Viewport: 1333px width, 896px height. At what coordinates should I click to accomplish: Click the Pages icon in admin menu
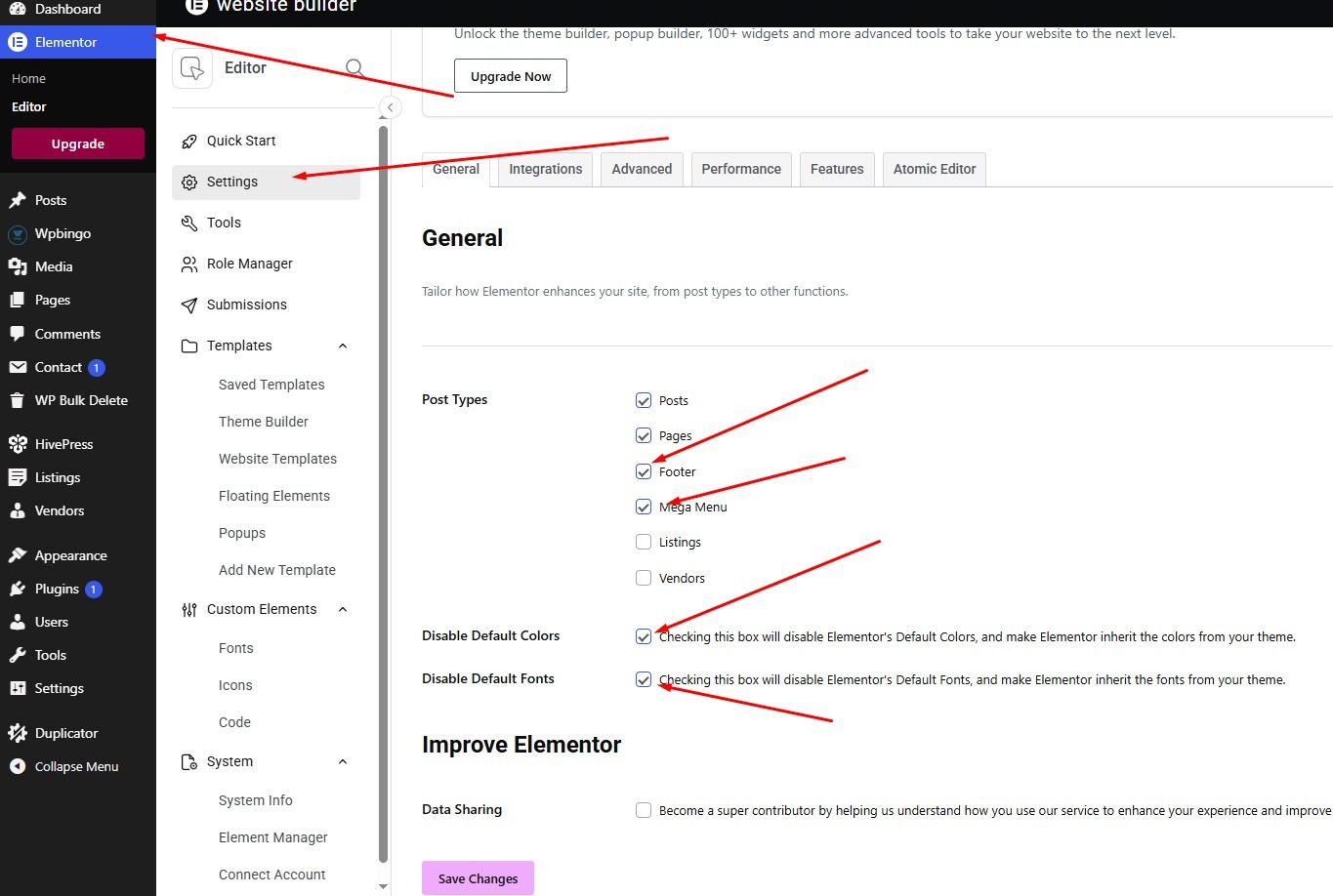coord(18,300)
